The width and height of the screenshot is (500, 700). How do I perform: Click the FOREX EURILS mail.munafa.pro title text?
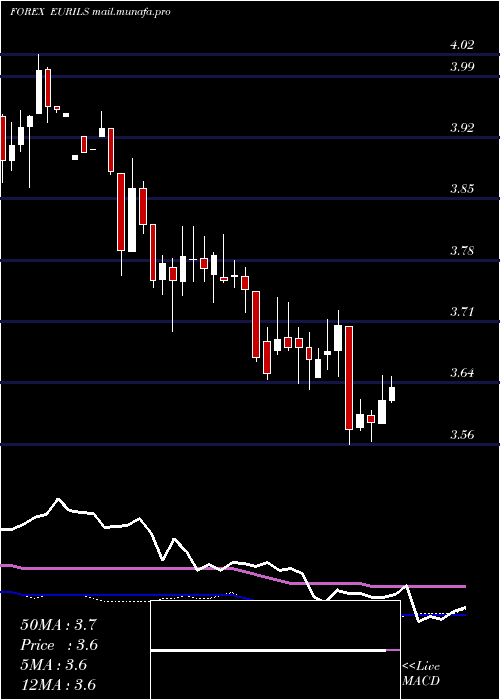(90, 12)
